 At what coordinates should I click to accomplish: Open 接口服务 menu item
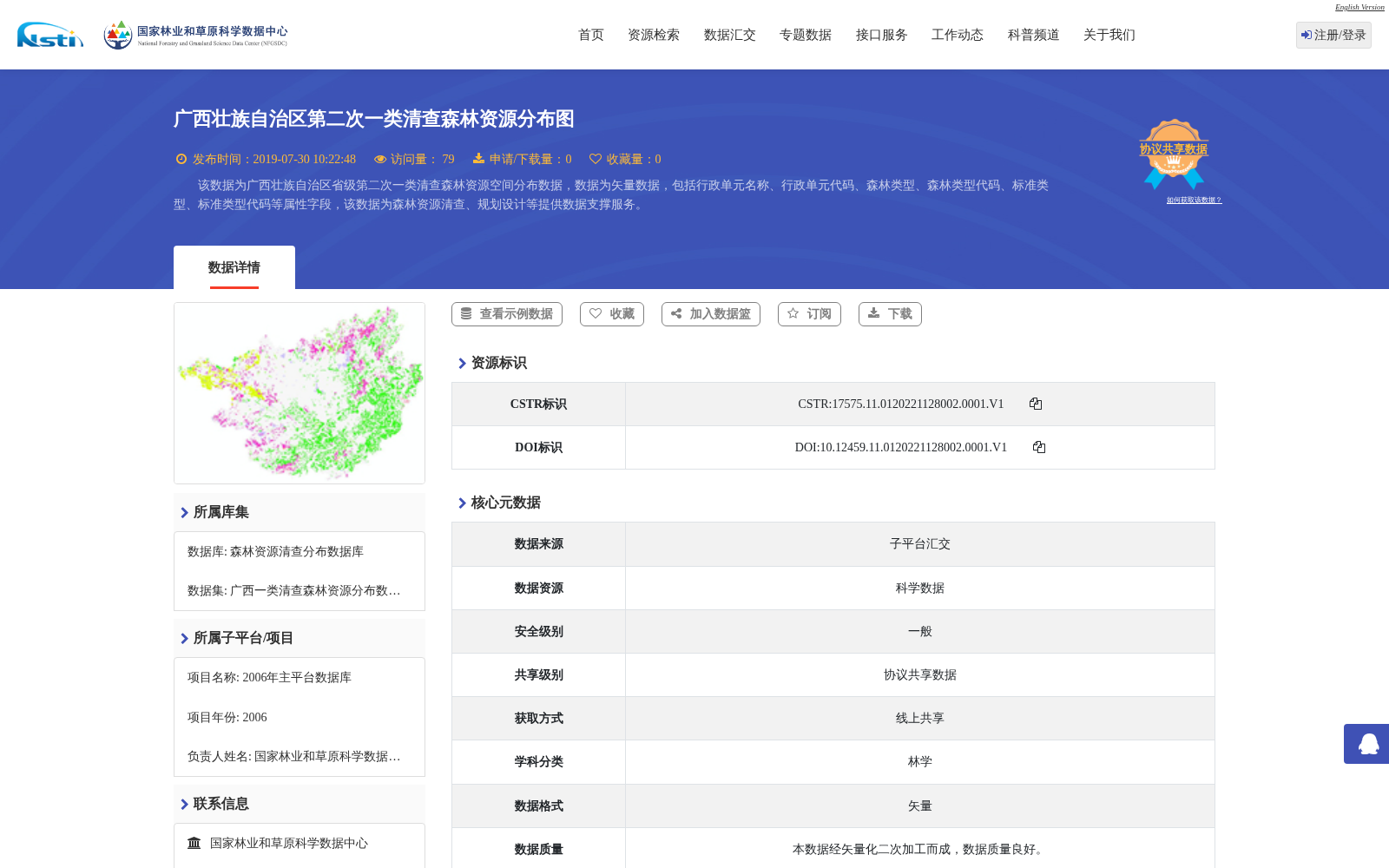(882, 35)
